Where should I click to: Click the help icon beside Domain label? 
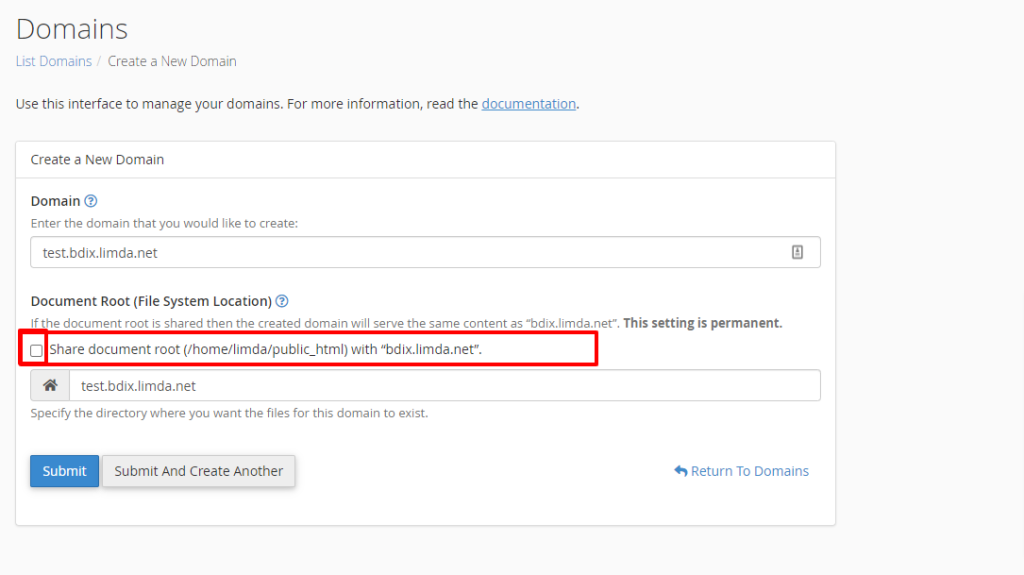click(91, 201)
